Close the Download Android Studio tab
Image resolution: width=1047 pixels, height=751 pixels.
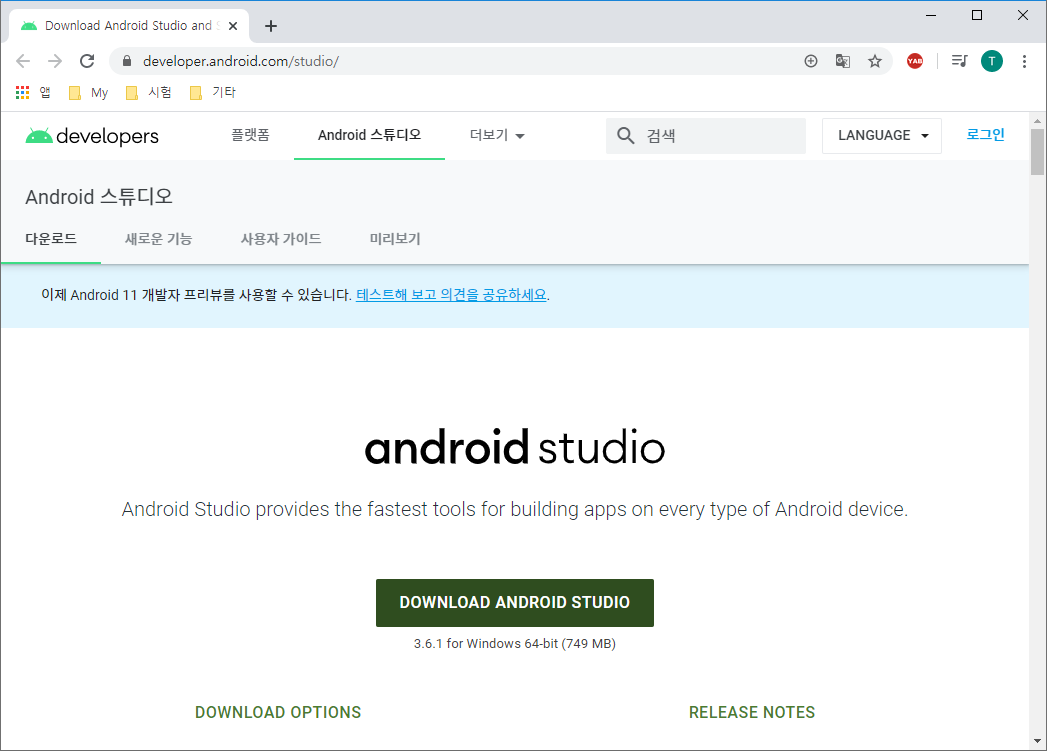pos(233,26)
